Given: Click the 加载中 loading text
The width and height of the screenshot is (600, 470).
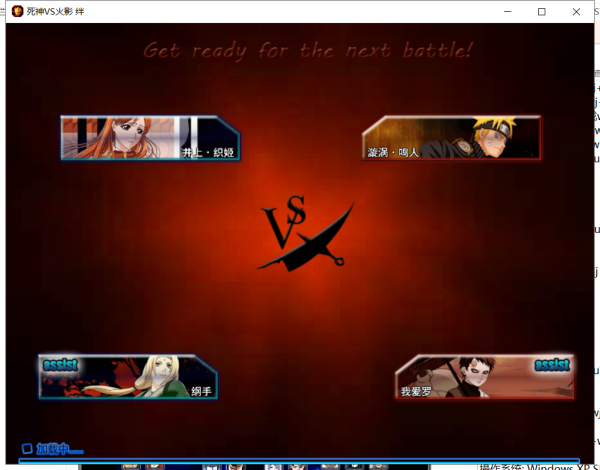Looking at the screenshot, I should tap(60, 449).
